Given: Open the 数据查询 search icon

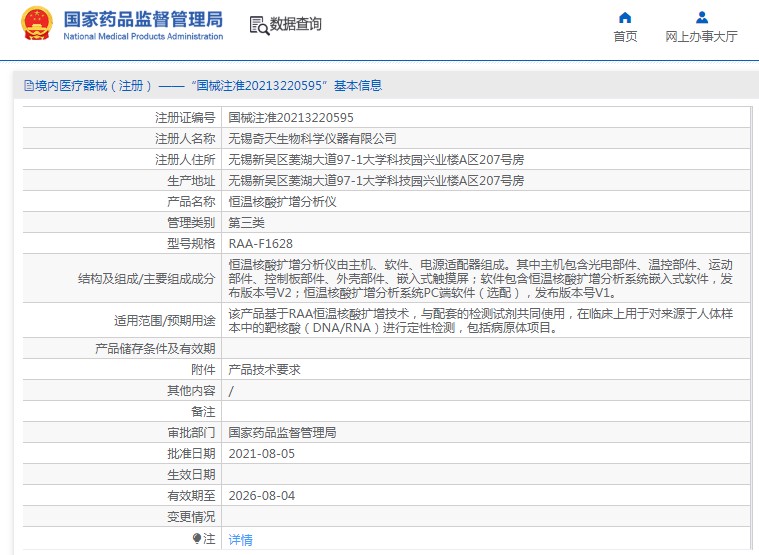Looking at the screenshot, I should (259, 25).
